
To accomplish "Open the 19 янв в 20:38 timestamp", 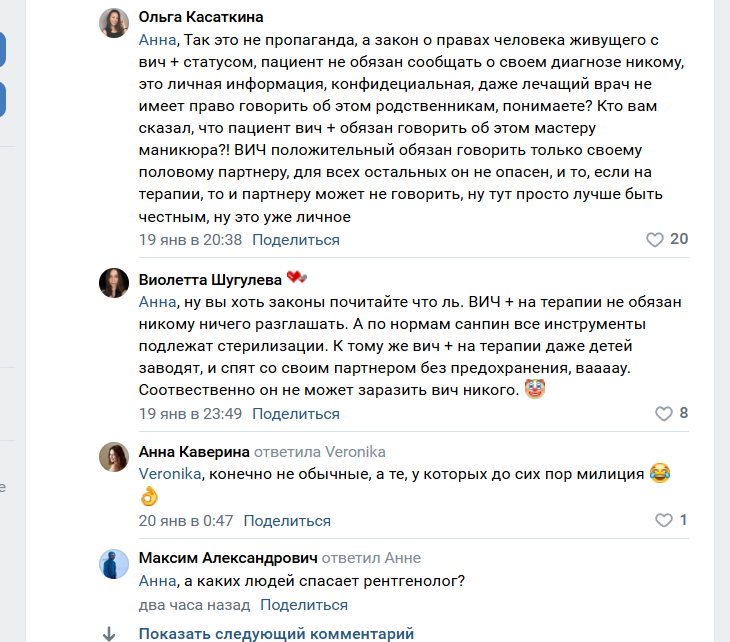I will [x=190, y=240].
